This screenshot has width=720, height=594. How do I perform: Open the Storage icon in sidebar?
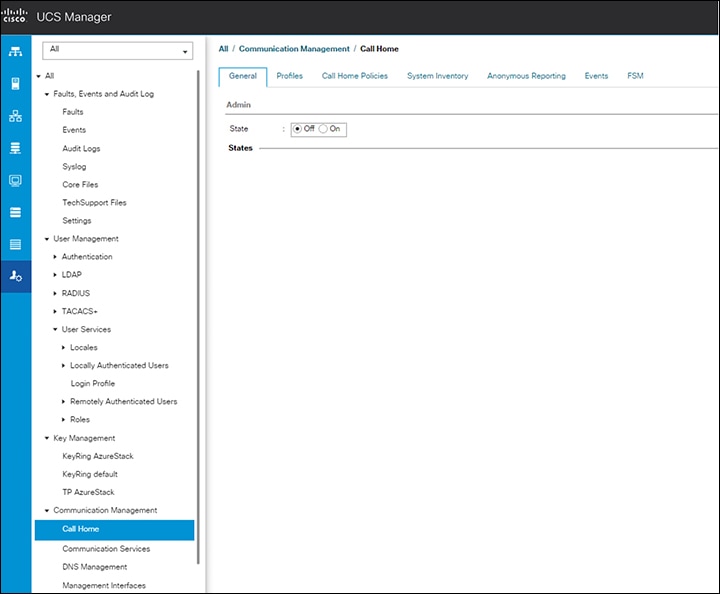click(15, 212)
